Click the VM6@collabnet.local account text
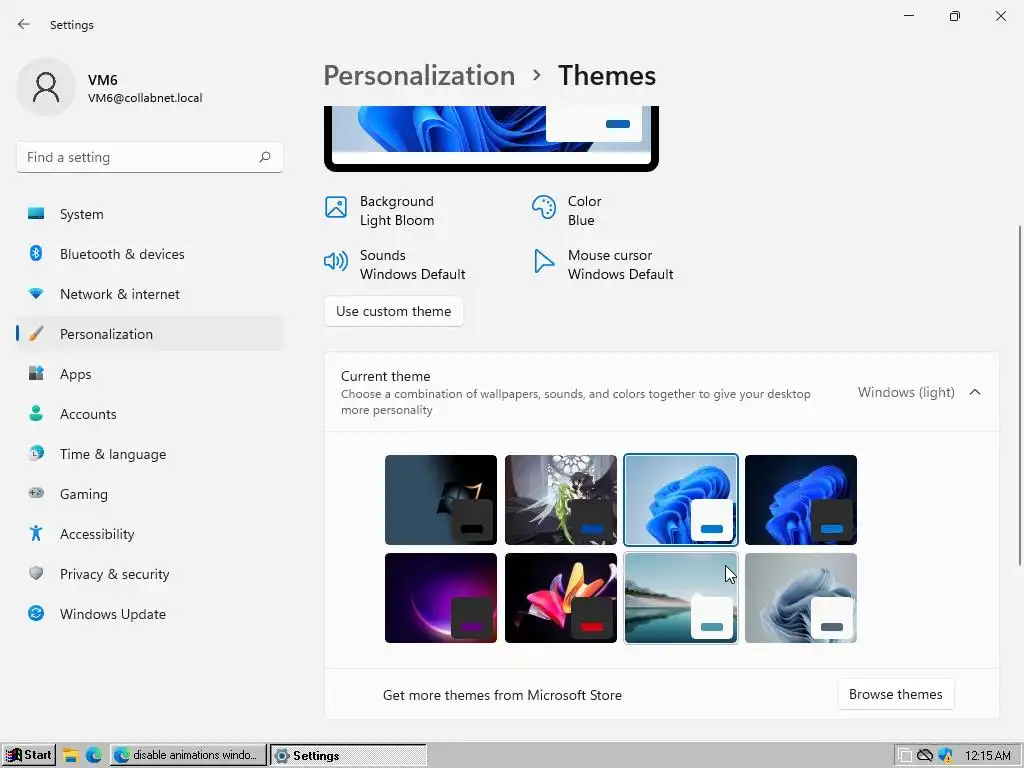 tap(145, 98)
